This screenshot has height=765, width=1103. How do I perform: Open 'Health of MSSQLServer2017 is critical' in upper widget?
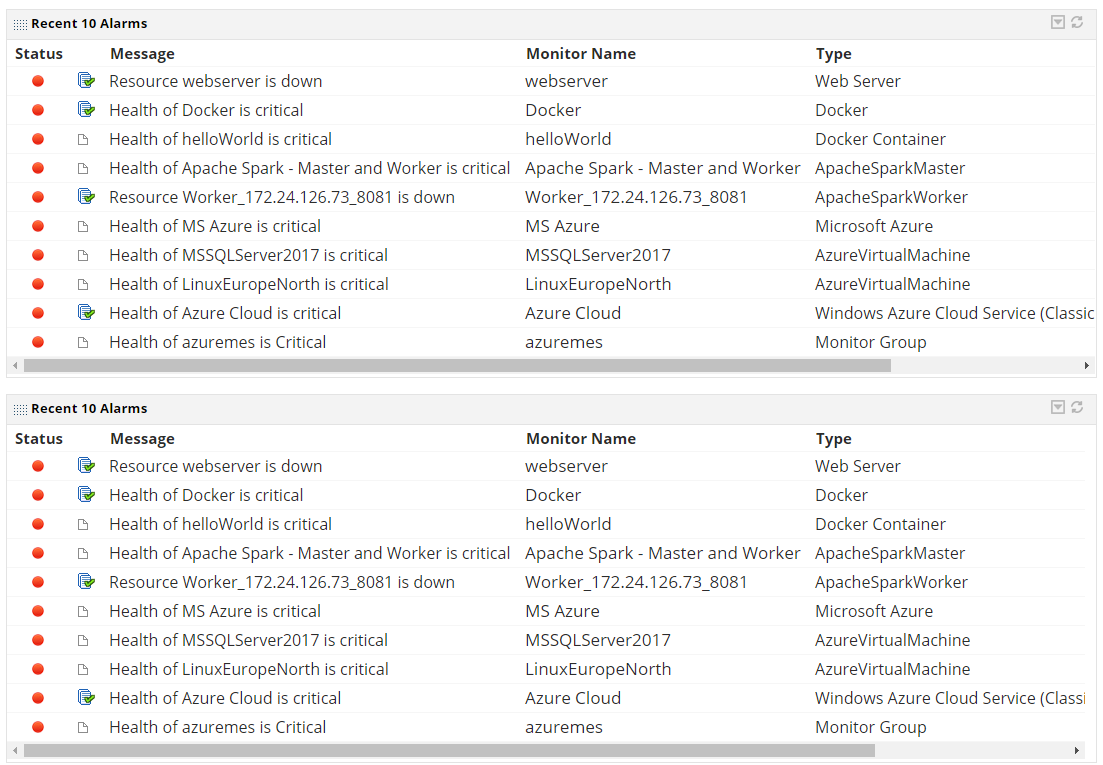click(248, 255)
